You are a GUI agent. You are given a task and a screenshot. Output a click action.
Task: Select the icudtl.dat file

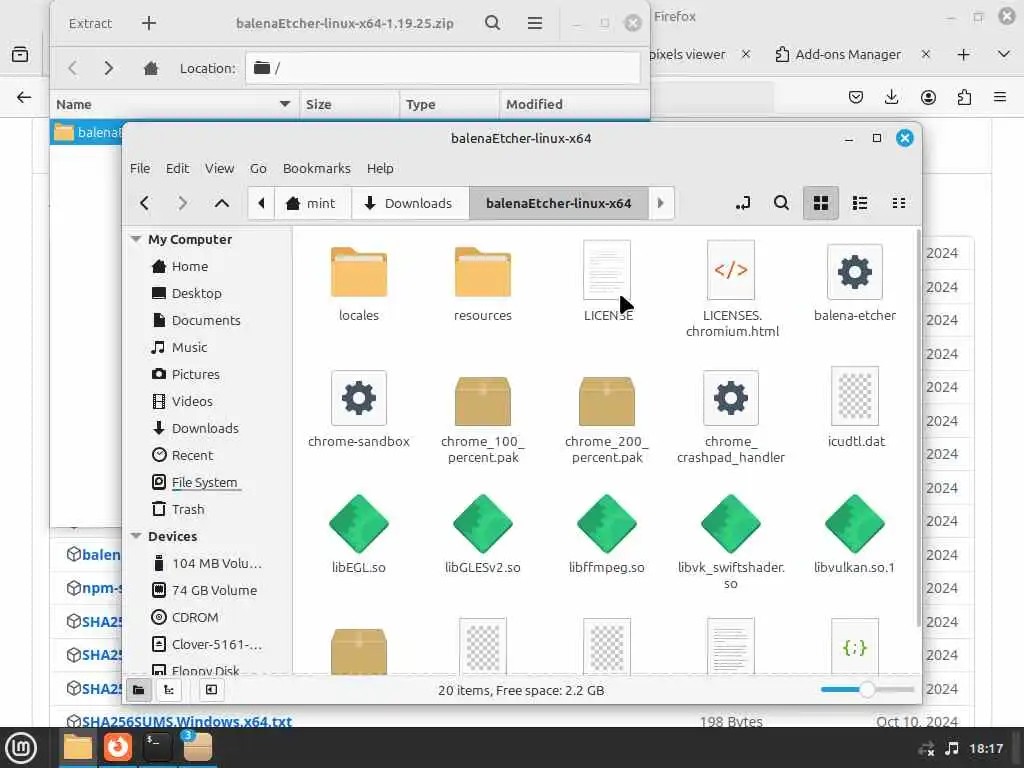tap(856, 408)
